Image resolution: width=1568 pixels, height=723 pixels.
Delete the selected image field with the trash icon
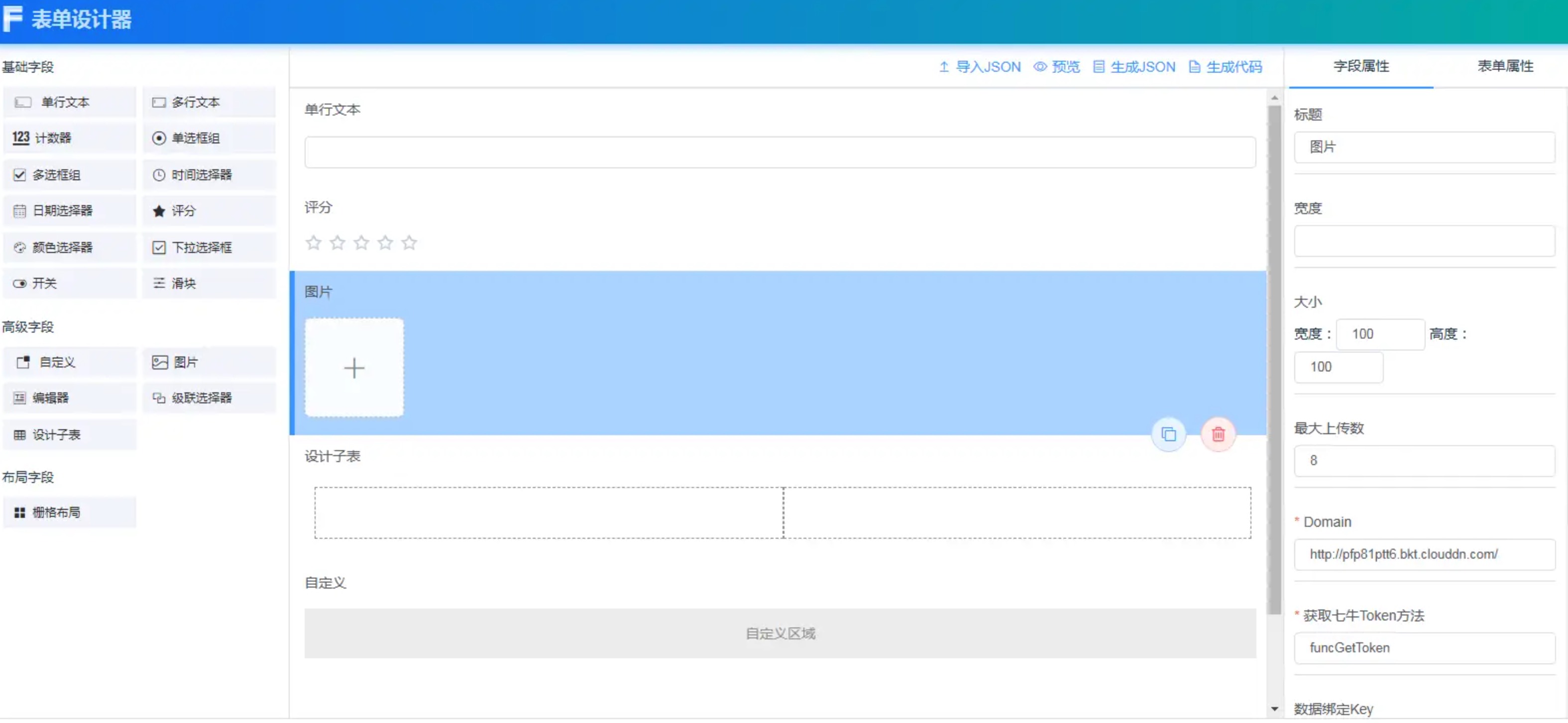pyautogui.click(x=1218, y=434)
